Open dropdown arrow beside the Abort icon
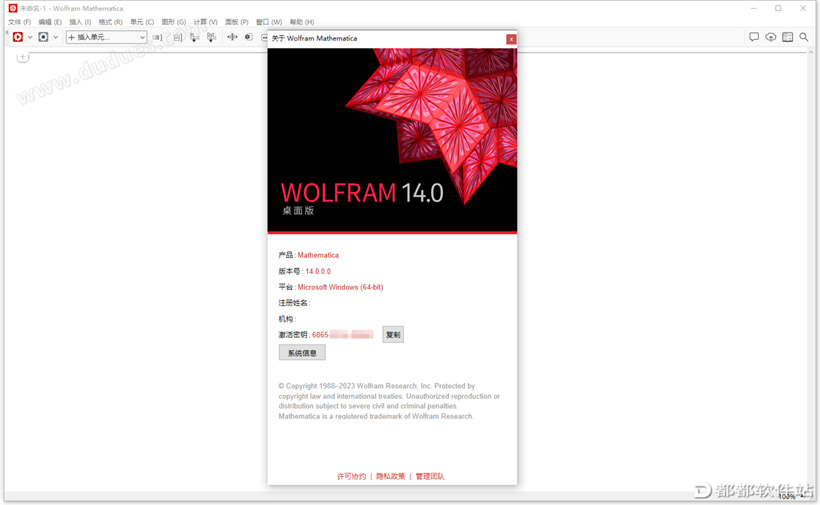This screenshot has width=820, height=505. [55, 37]
